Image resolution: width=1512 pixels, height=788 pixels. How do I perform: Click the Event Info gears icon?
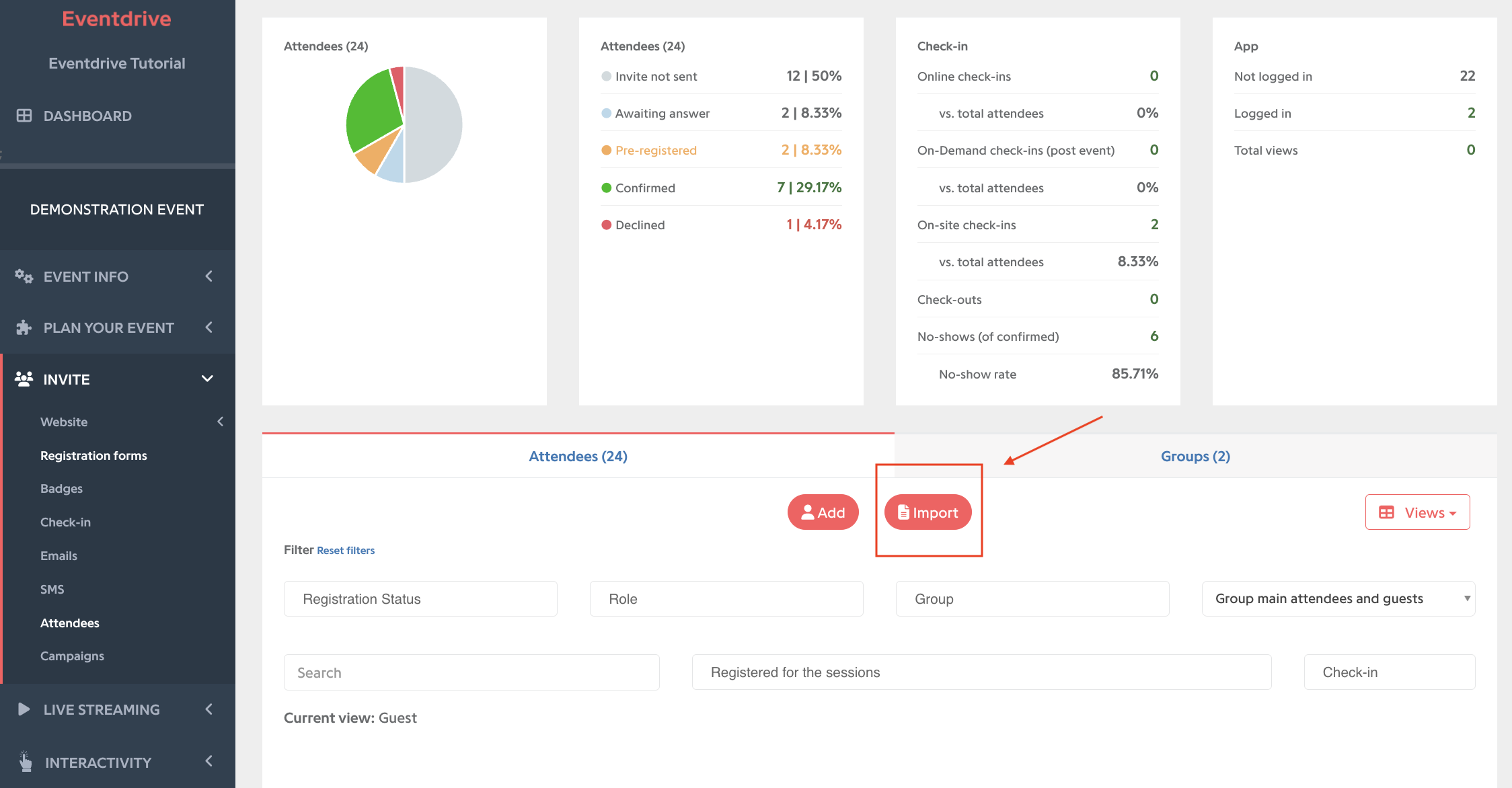[x=24, y=276]
